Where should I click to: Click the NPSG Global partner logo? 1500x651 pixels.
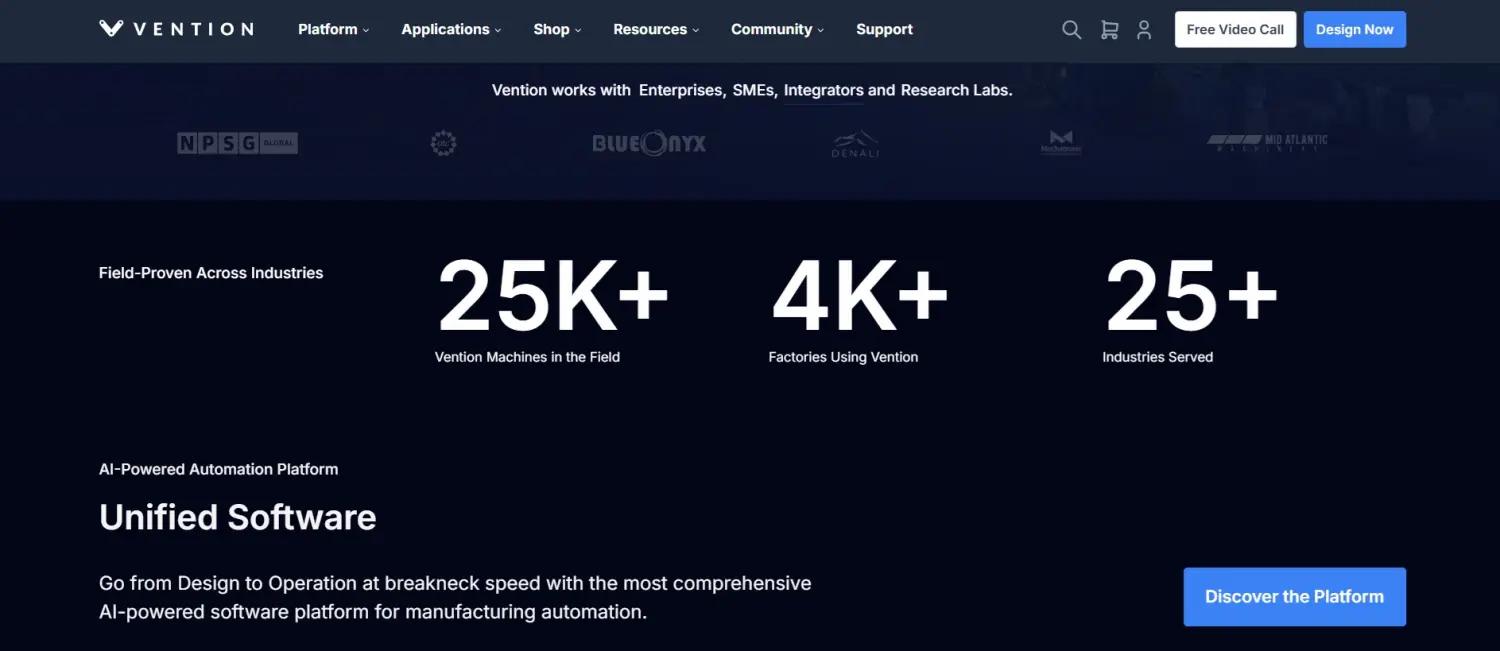237,143
